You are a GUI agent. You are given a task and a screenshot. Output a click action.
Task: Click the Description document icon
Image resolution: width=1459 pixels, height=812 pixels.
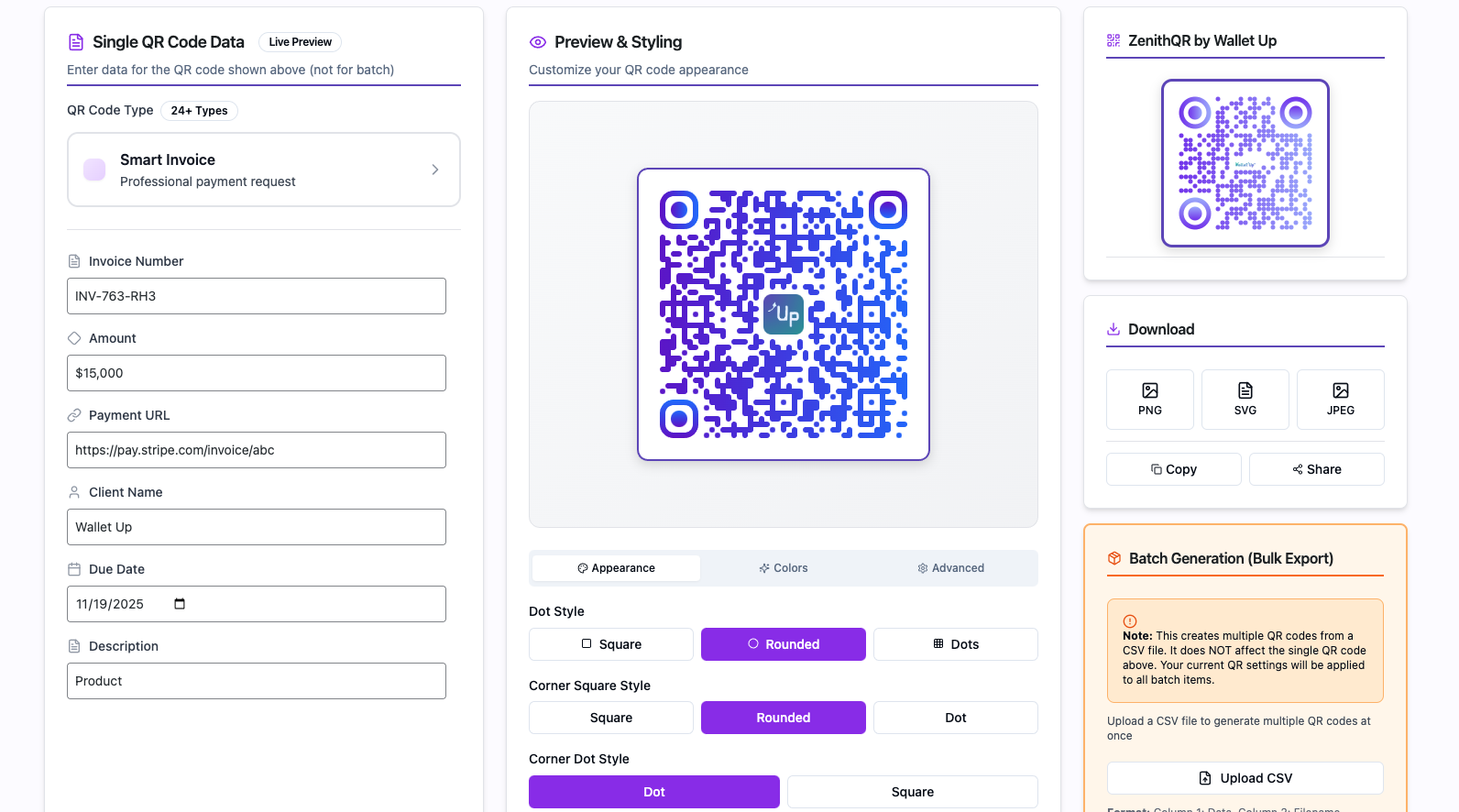tap(74, 646)
